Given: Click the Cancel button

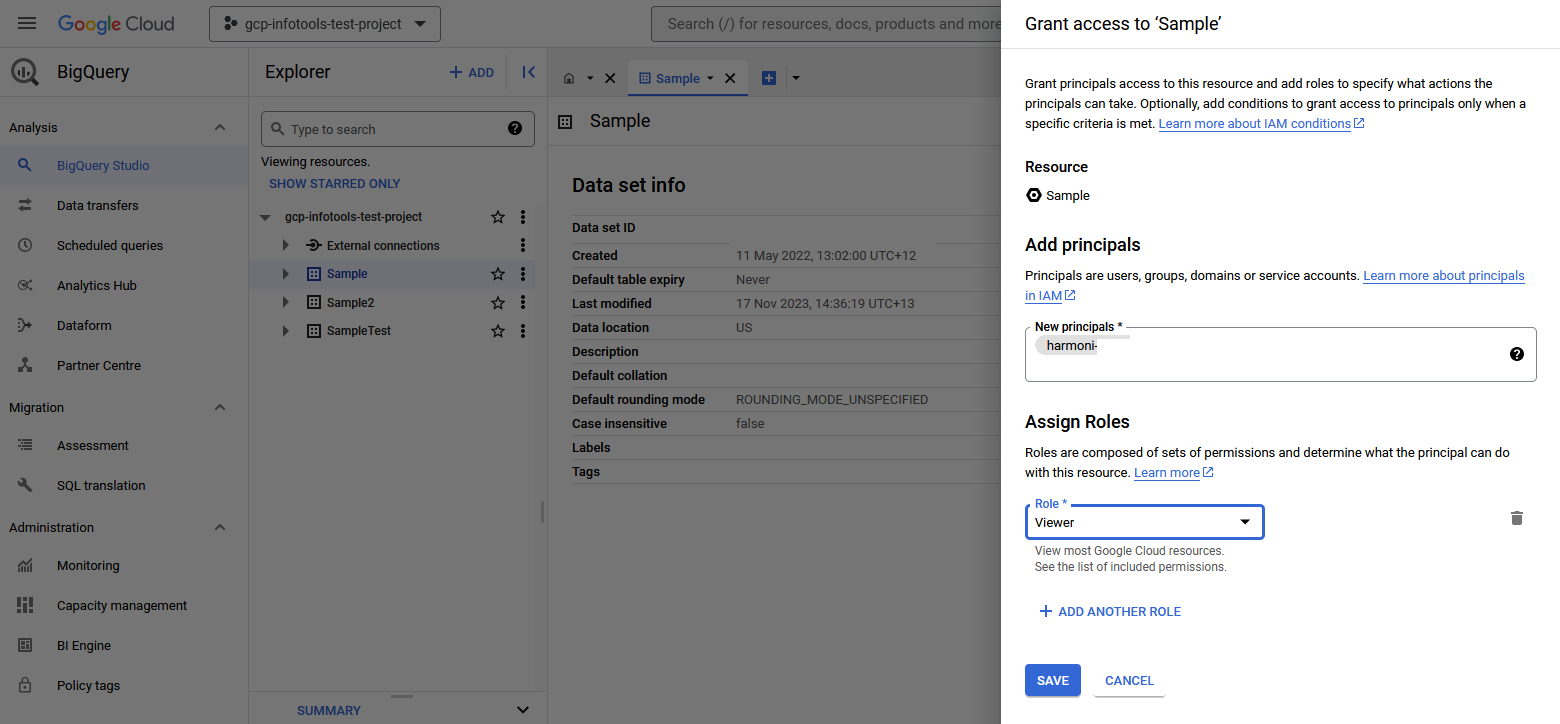Looking at the screenshot, I should point(1129,680).
